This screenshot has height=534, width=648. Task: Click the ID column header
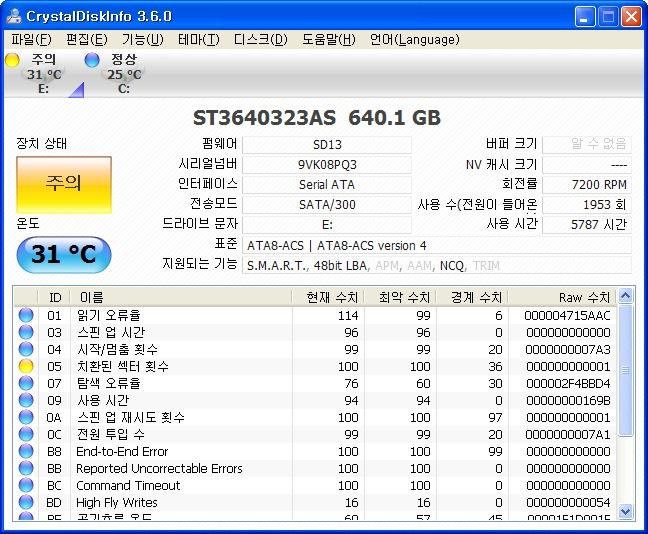54,298
